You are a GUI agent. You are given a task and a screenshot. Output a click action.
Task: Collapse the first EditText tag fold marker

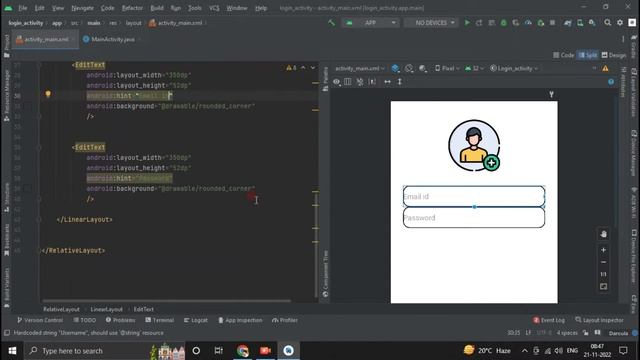39,65
